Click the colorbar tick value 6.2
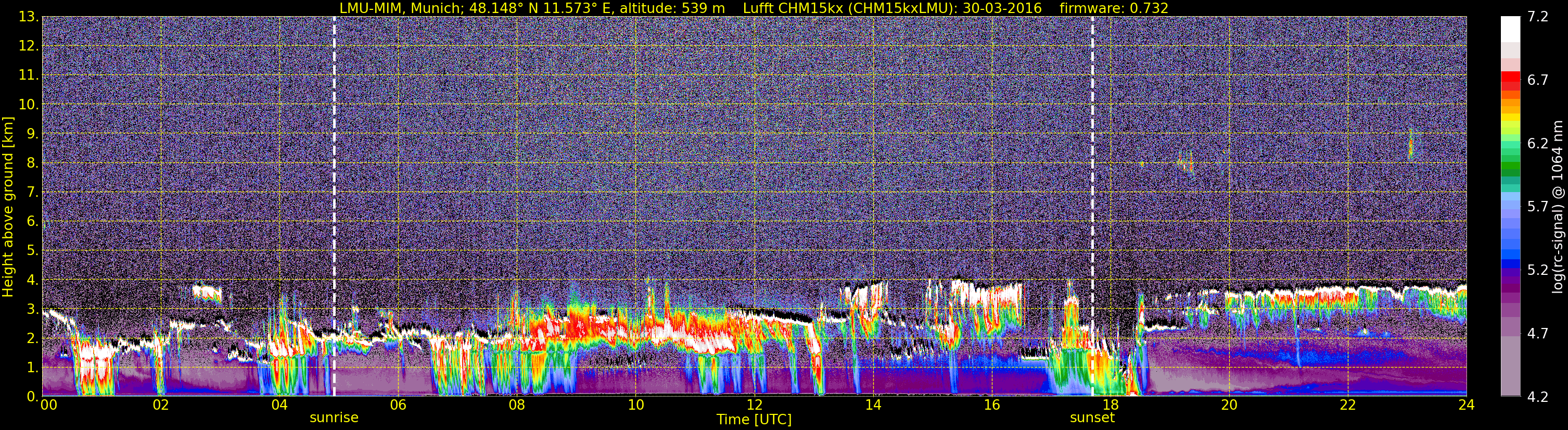The width and height of the screenshot is (1568, 430). pyautogui.click(x=1538, y=144)
